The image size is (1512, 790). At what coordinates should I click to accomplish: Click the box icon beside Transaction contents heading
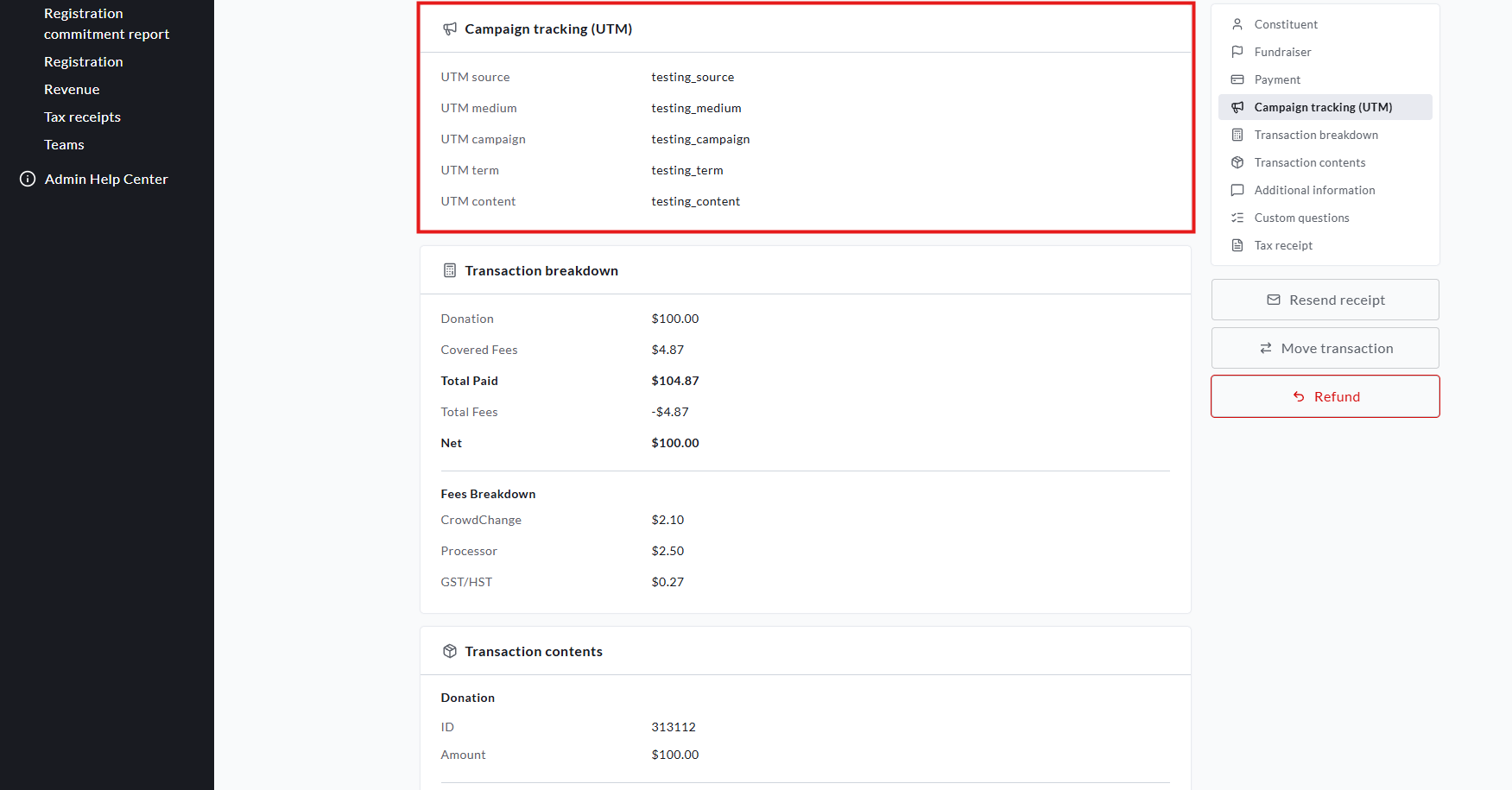coord(450,651)
